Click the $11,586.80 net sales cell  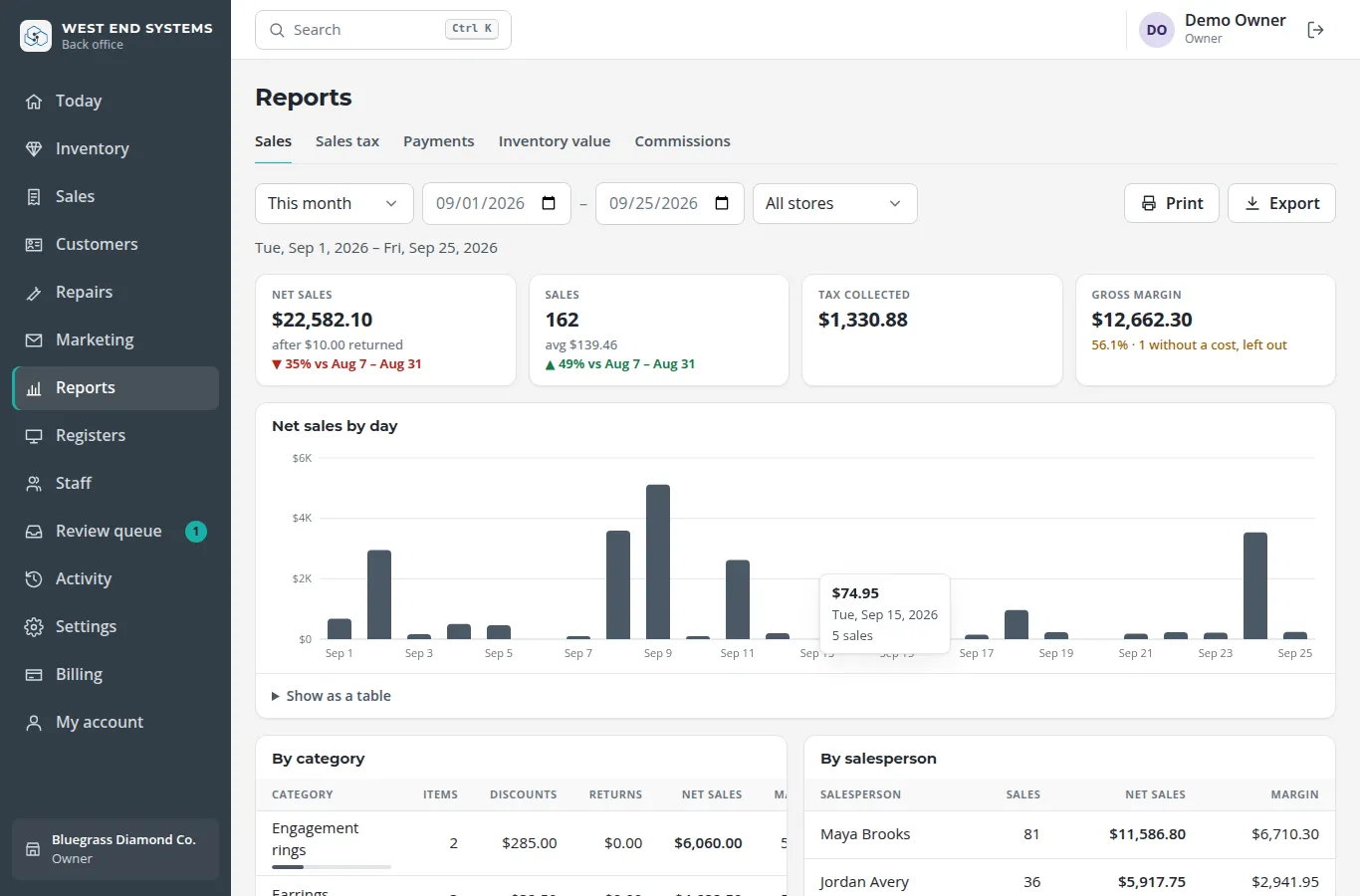click(1147, 834)
